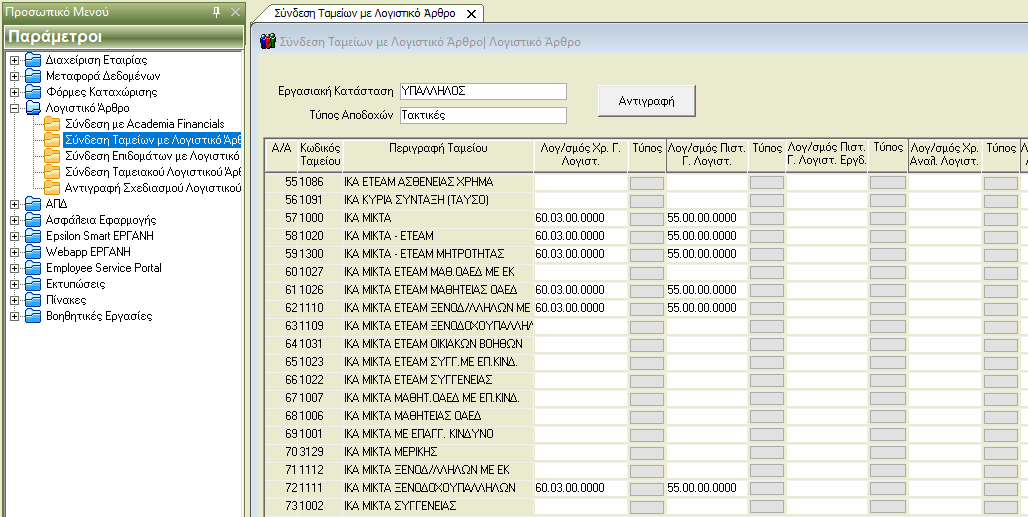Viewport: 1028px width, 517px height.
Task: Click the Epsilon Smart ΕΡΓΑΝΗ folder icon
Action: (34, 236)
